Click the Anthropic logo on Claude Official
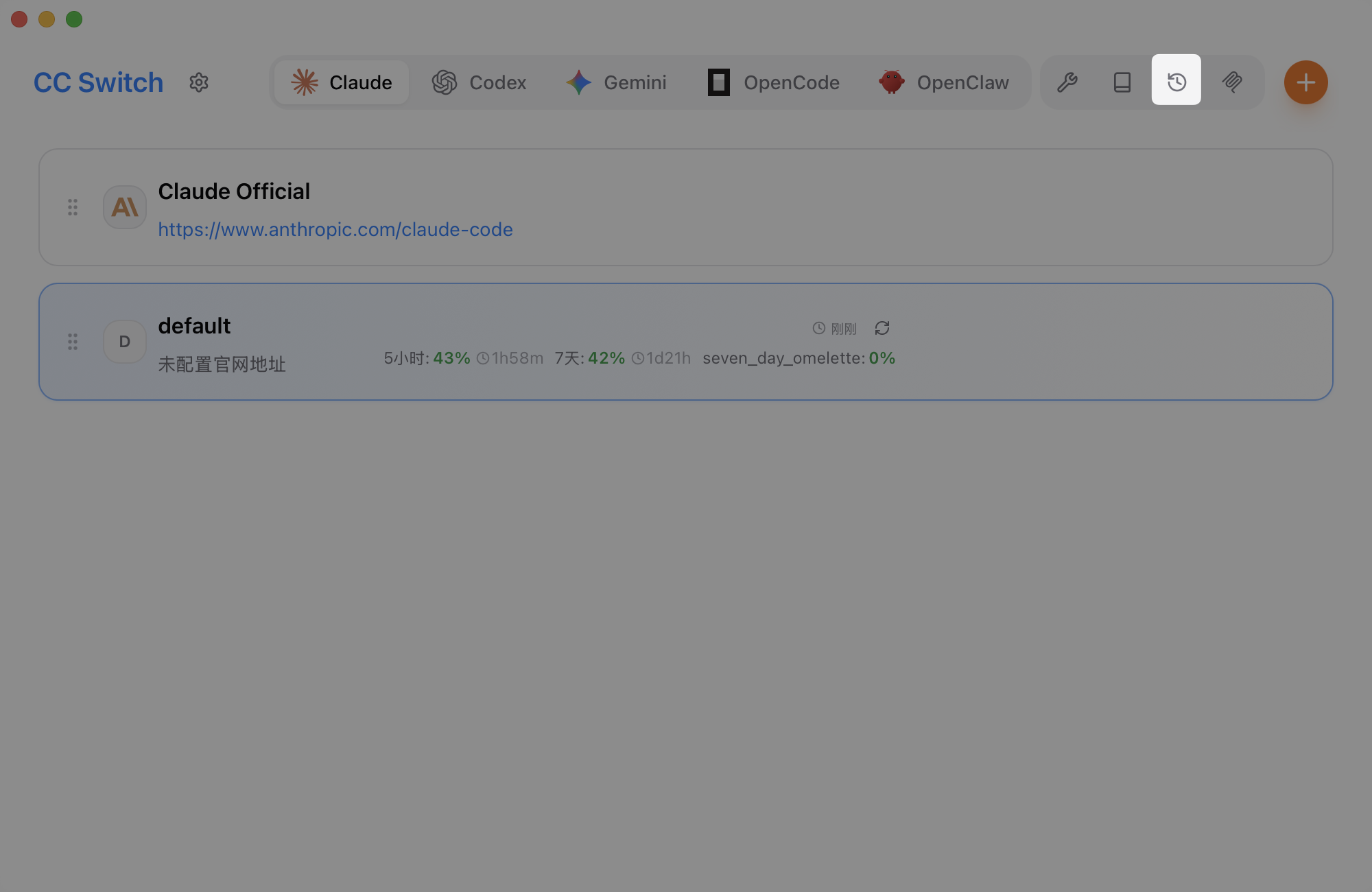 [125, 207]
